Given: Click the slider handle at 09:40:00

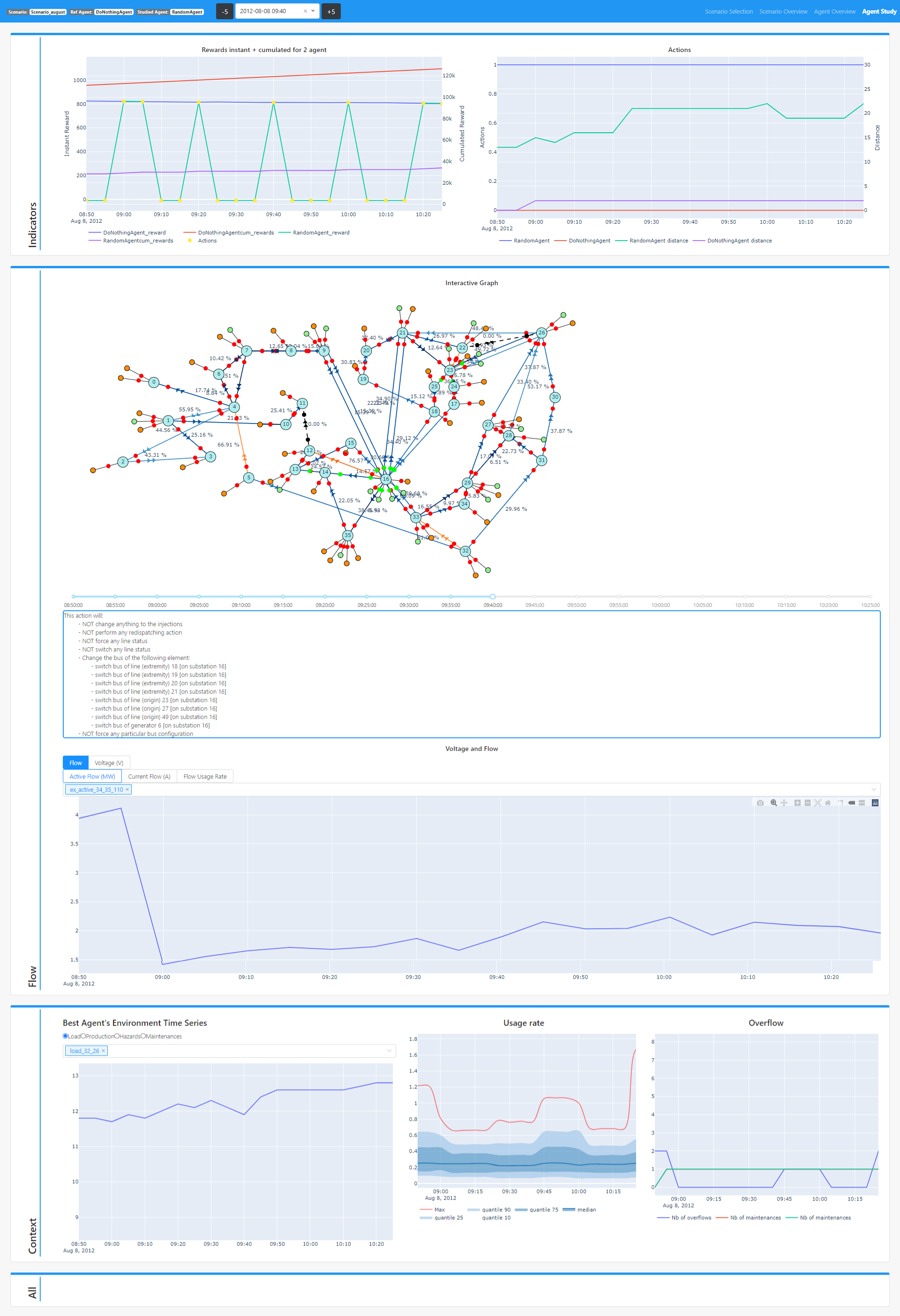Looking at the screenshot, I should pyautogui.click(x=493, y=596).
